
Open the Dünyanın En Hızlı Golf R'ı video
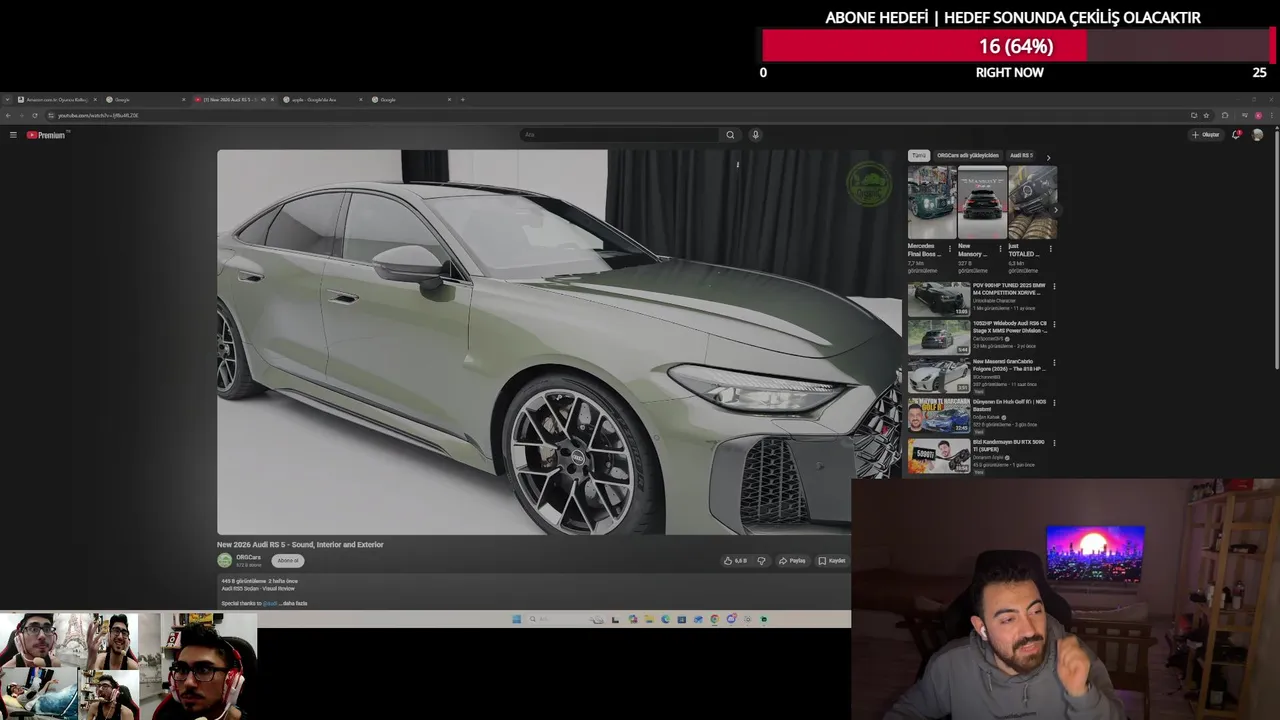[x=938, y=416]
